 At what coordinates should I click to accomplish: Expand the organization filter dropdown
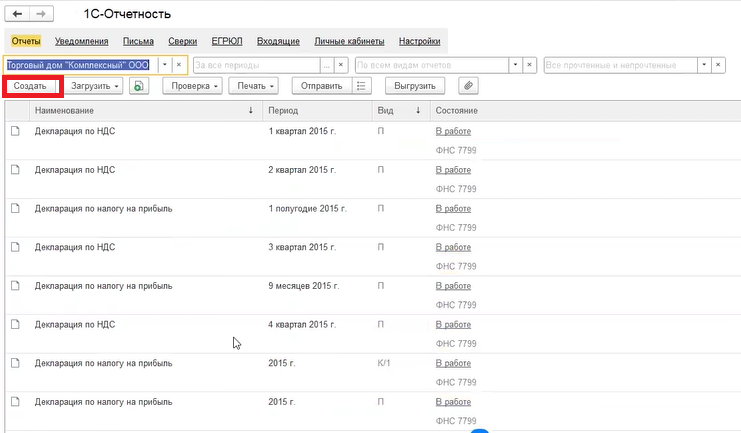(x=164, y=64)
